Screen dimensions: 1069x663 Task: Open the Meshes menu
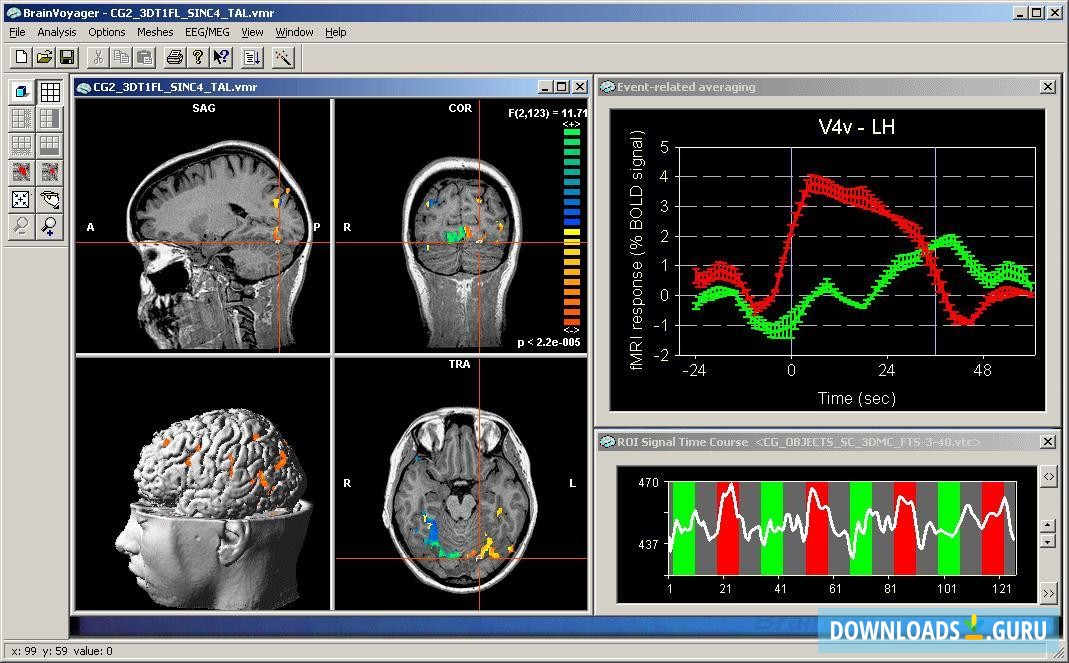155,32
